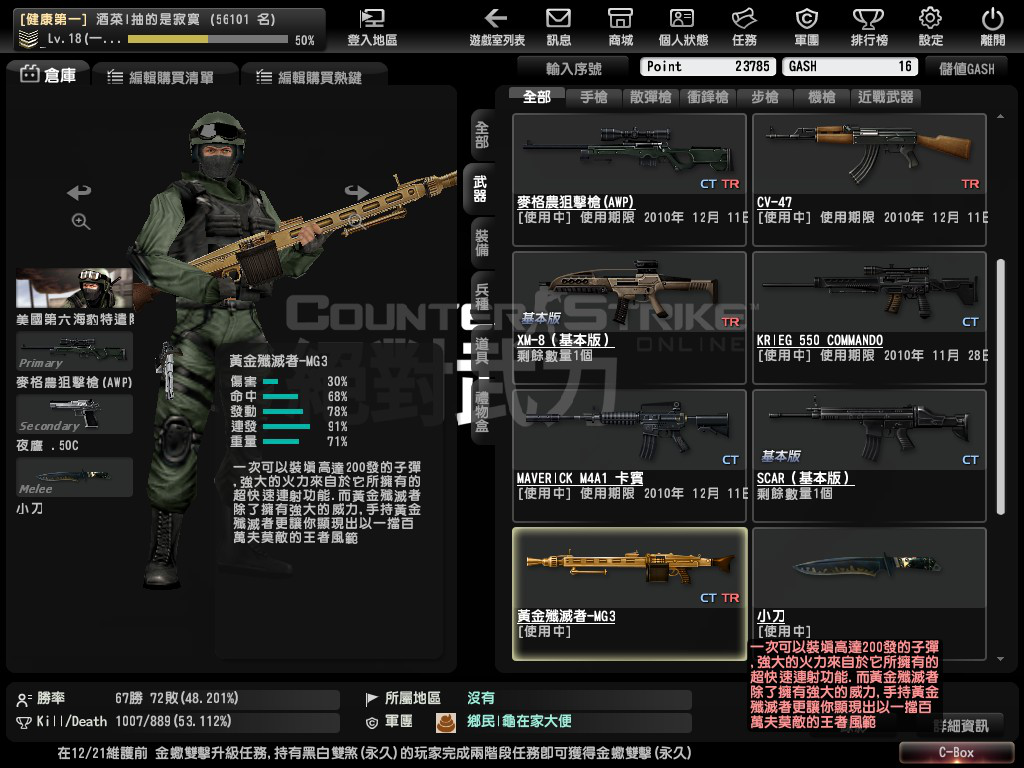This screenshot has width=1024, height=768.
Task: Select the vertical 武器 weapons tab
Action: point(479,189)
